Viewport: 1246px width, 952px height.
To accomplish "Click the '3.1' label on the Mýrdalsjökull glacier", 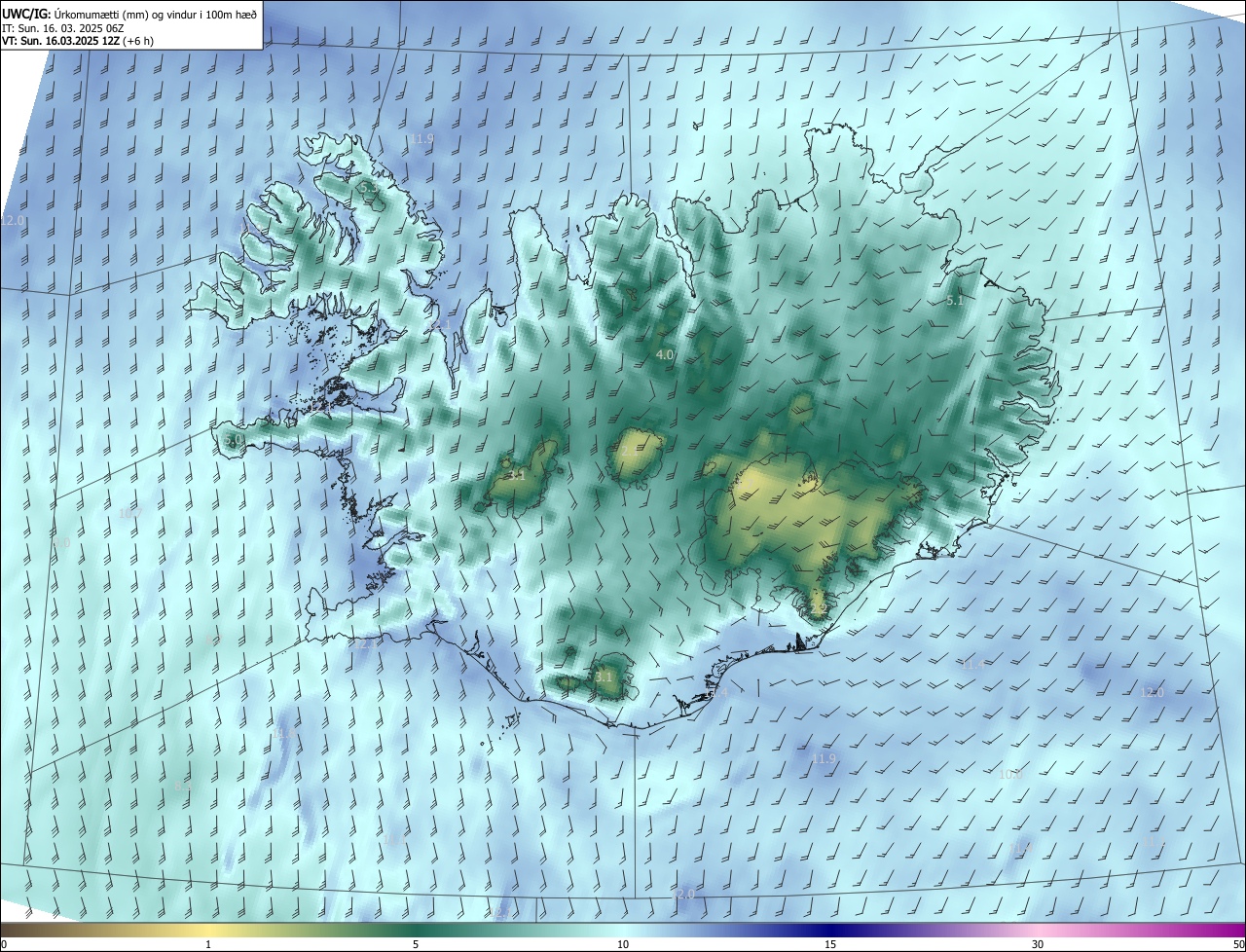I will coord(604,677).
